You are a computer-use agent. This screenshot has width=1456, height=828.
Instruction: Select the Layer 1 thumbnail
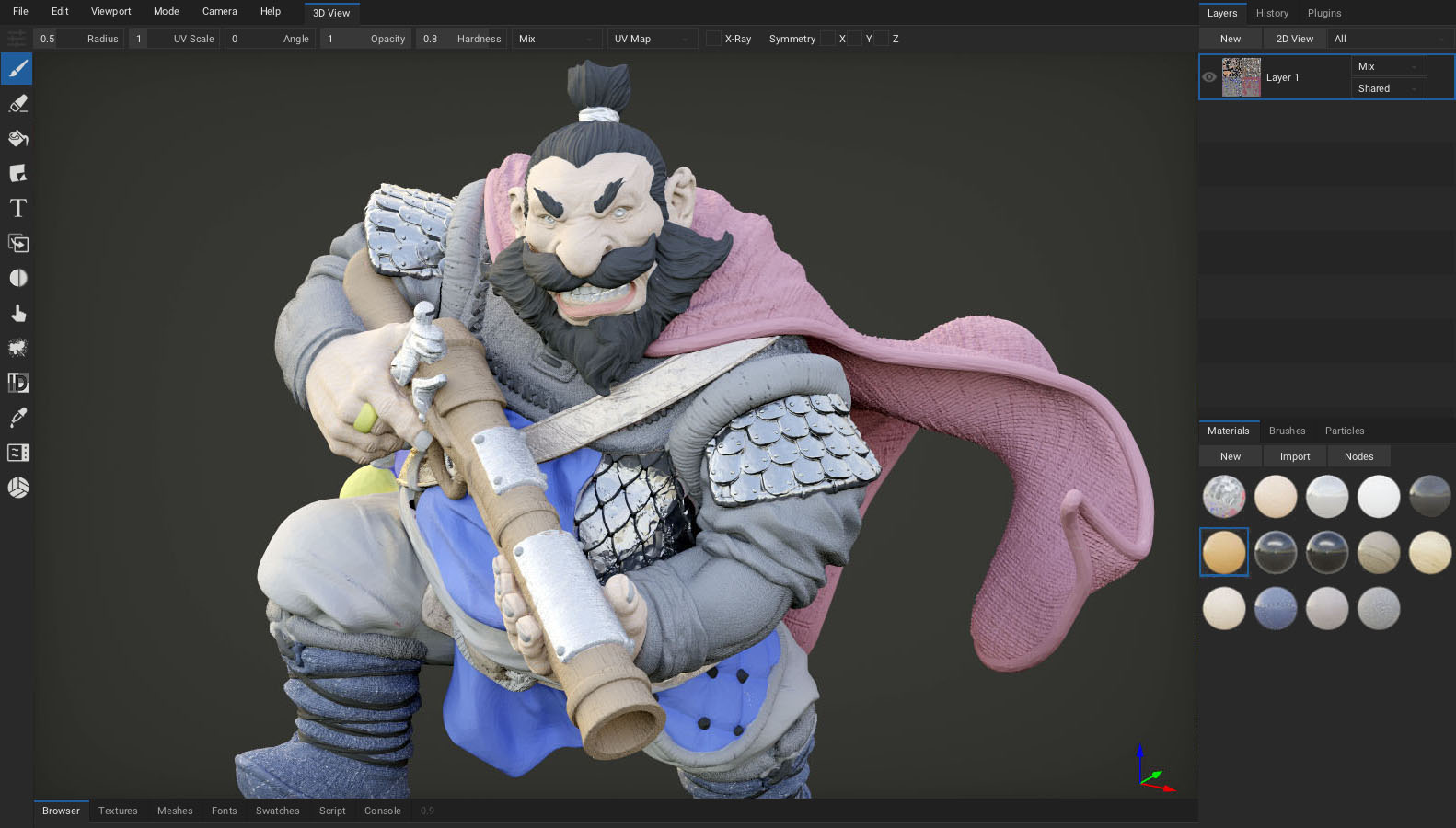tap(1241, 77)
